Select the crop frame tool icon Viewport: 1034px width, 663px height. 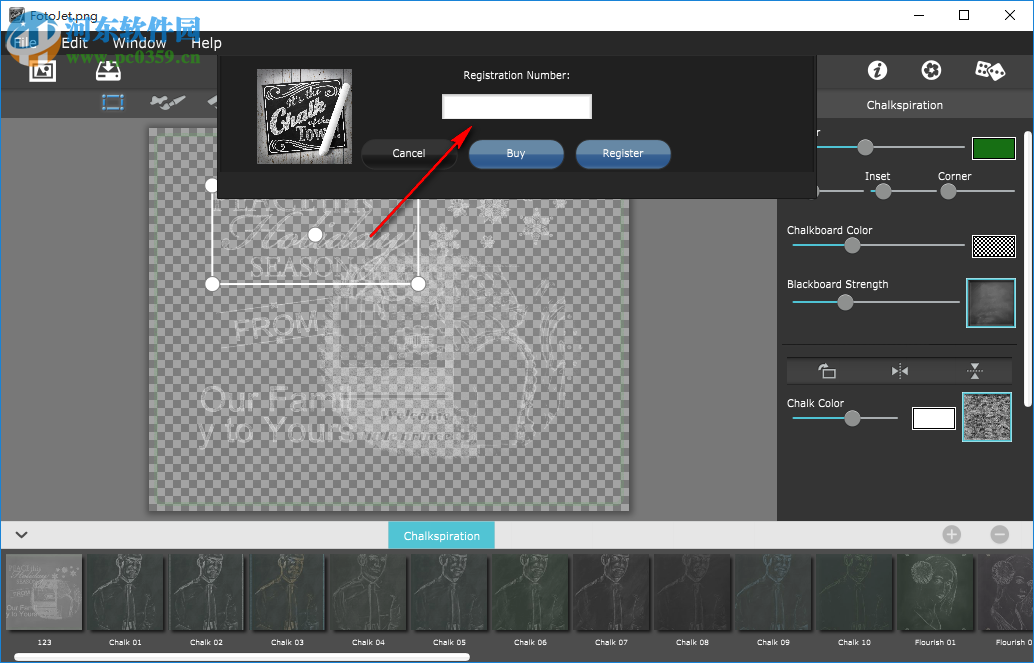(113, 102)
